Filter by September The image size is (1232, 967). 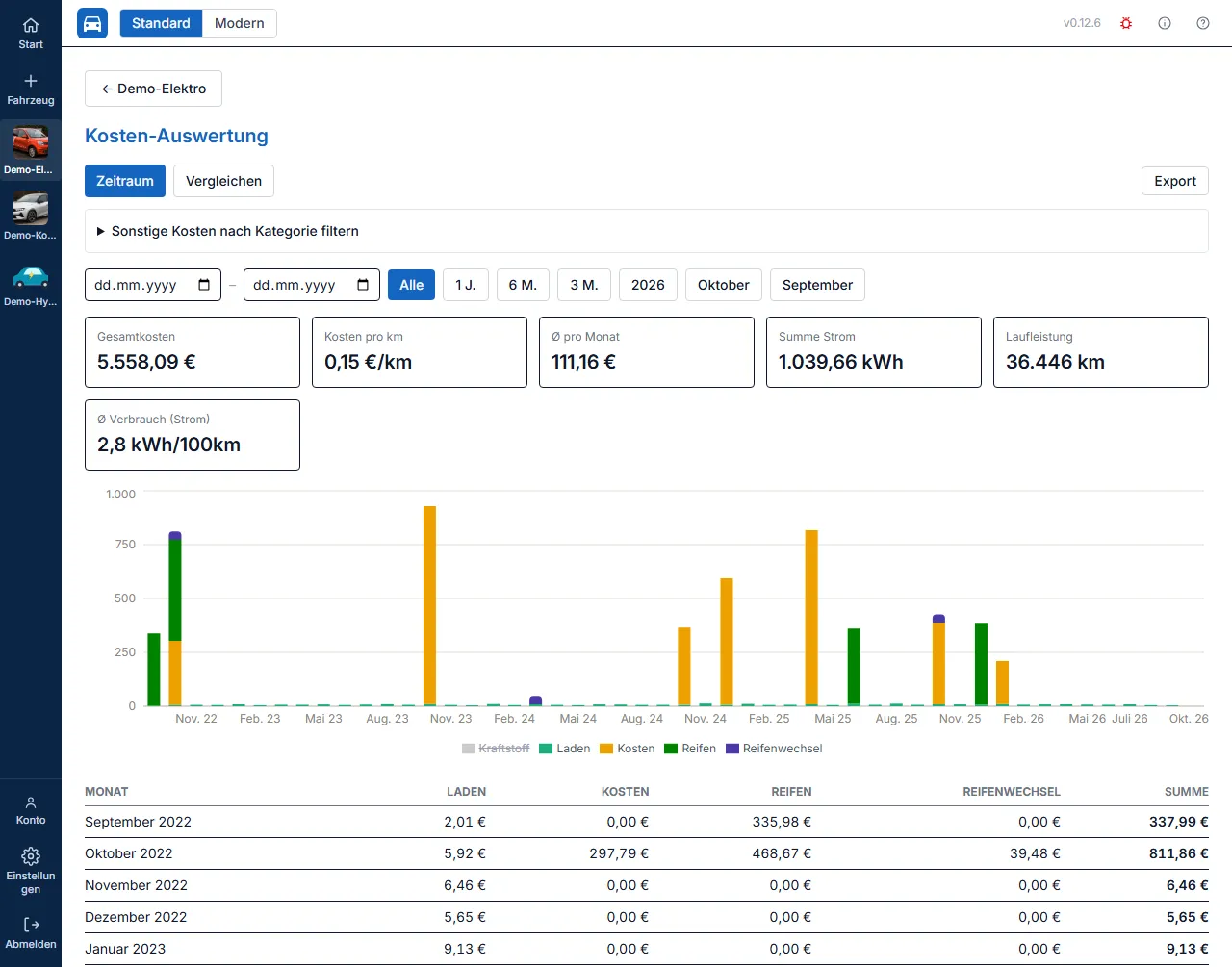[817, 285]
